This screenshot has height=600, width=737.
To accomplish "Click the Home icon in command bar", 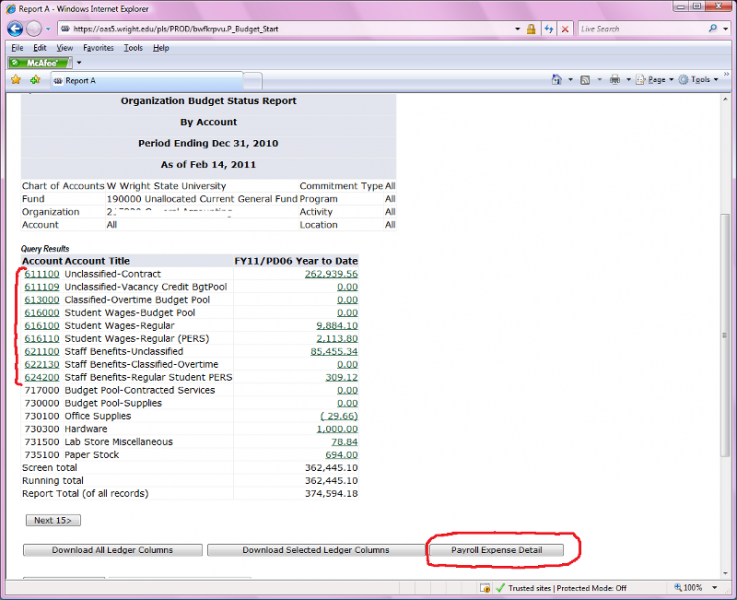I will (557, 80).
